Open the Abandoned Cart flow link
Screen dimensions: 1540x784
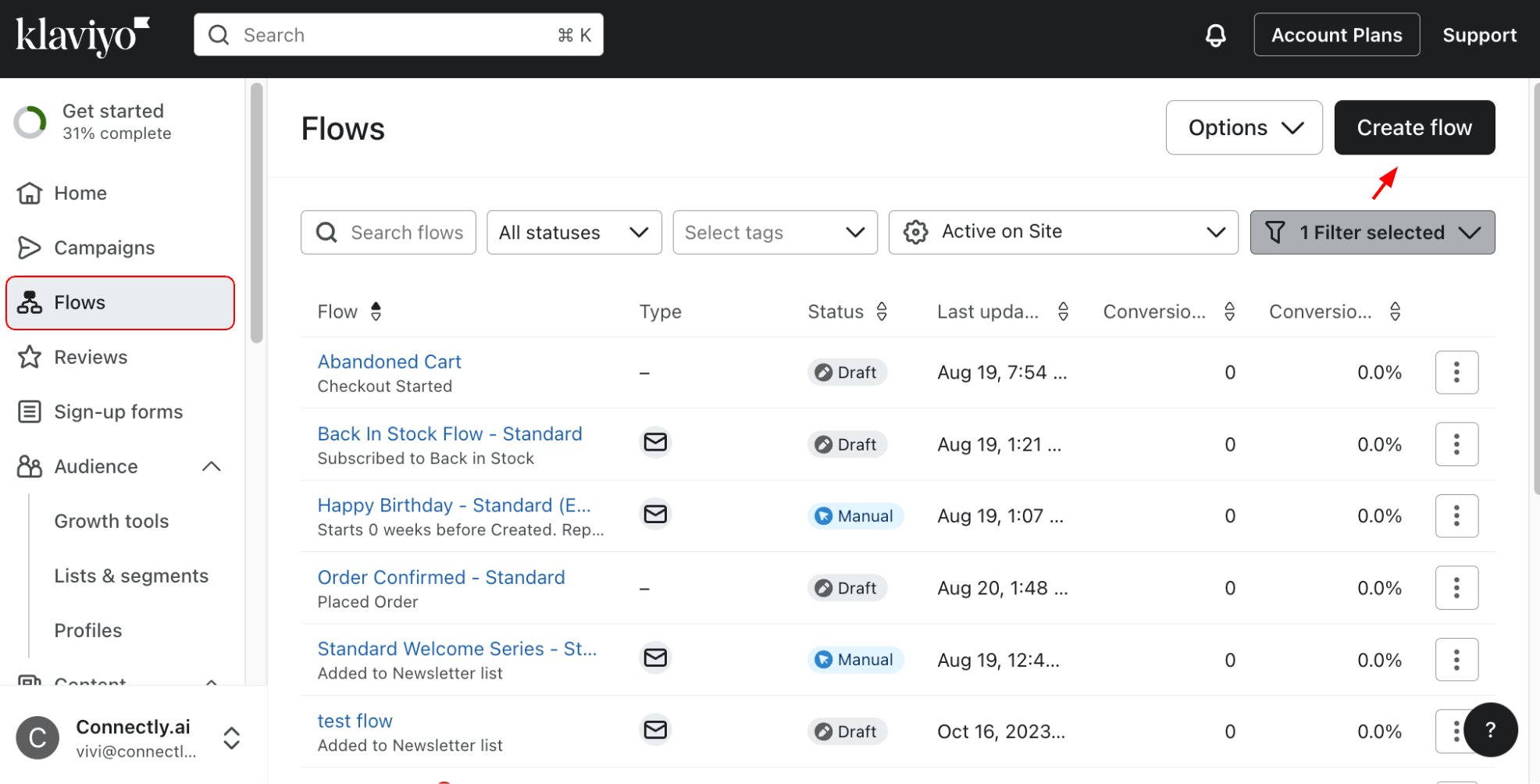[389, 362]
